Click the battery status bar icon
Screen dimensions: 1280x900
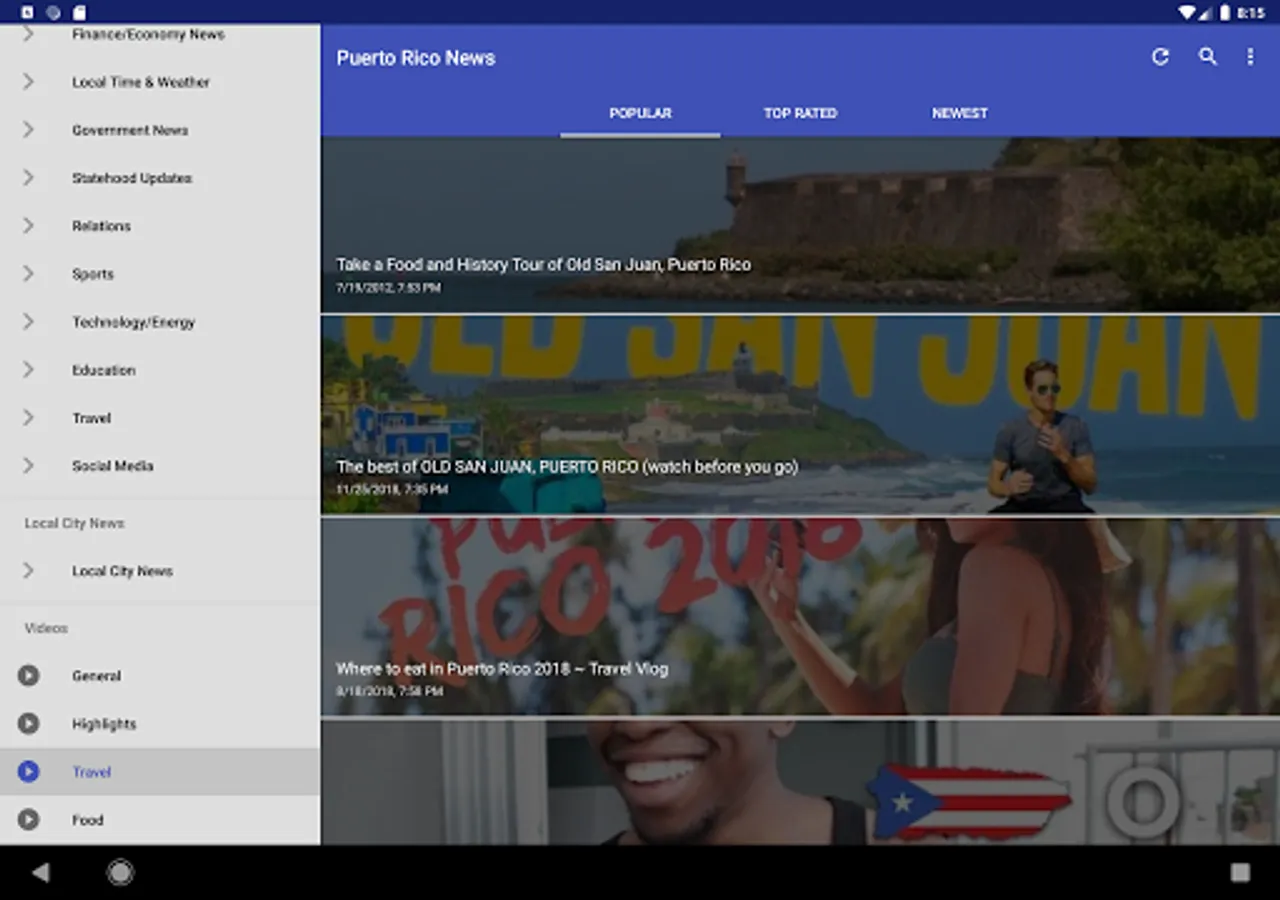1224,13
